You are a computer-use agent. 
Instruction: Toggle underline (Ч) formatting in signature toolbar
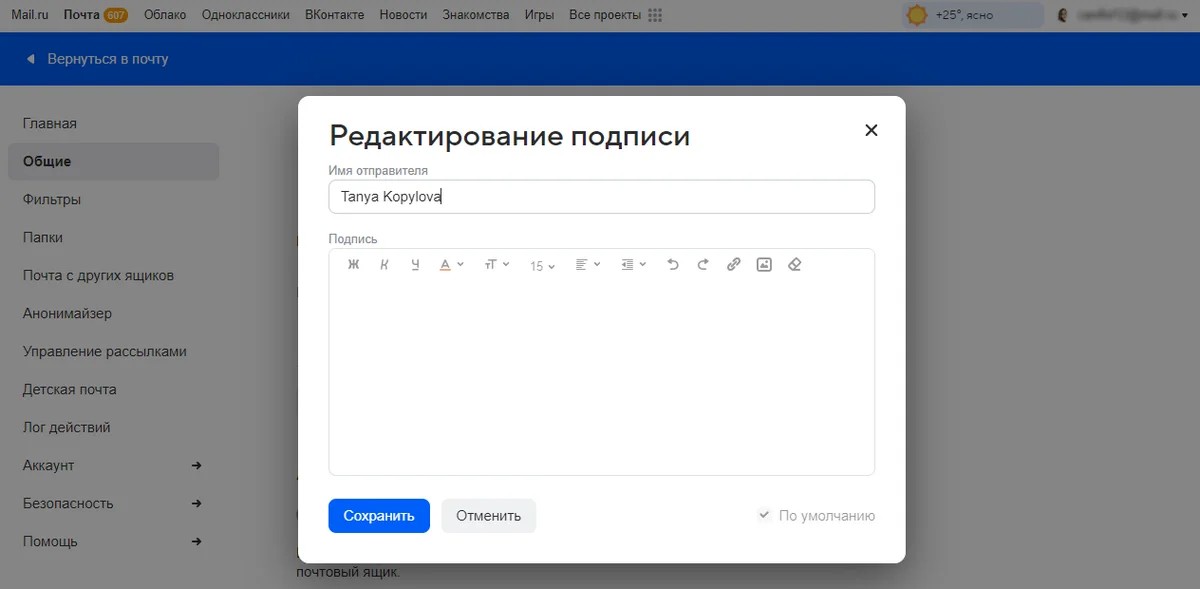[415, 265]
